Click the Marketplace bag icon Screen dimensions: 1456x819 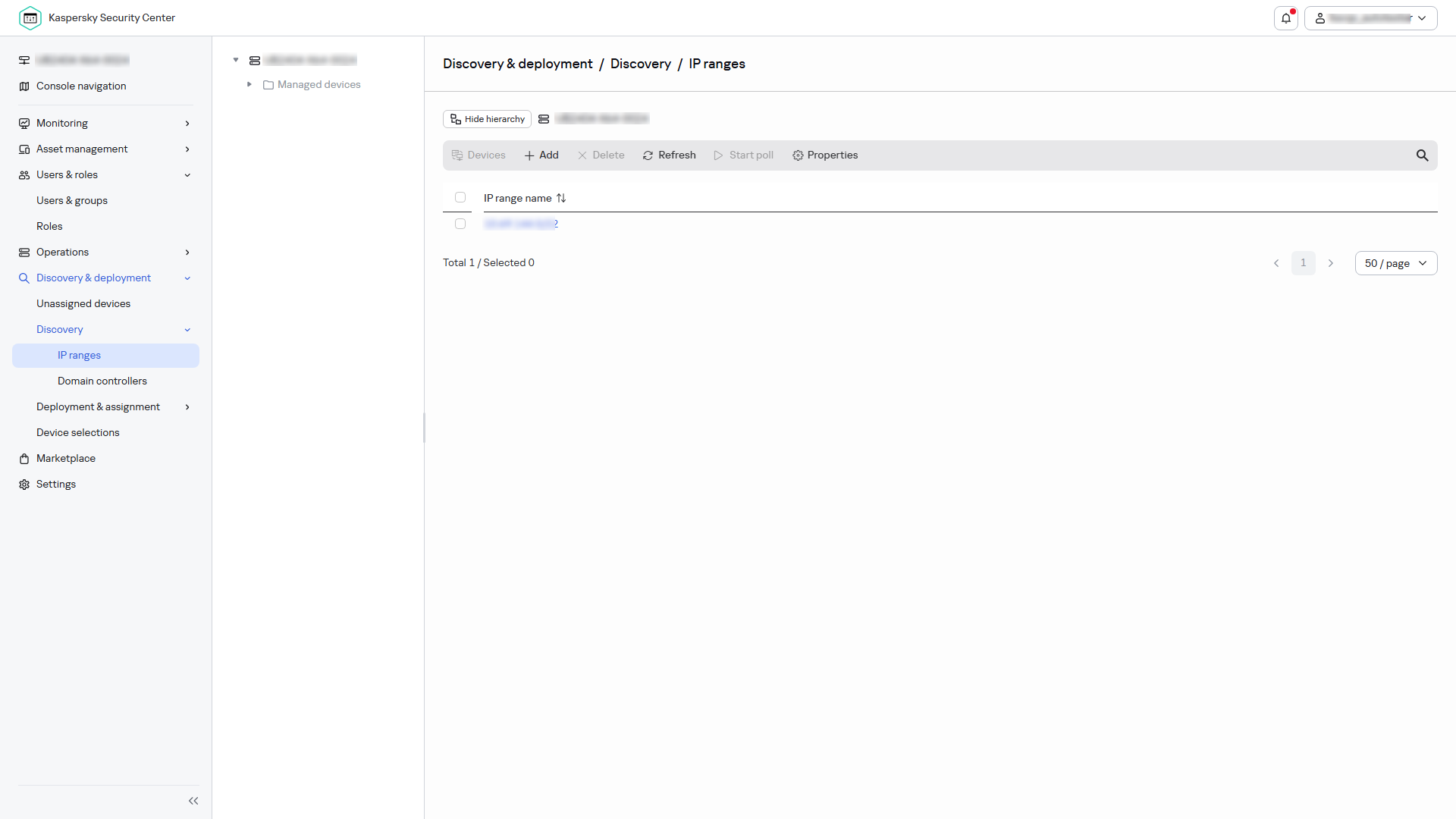[24, 459]
